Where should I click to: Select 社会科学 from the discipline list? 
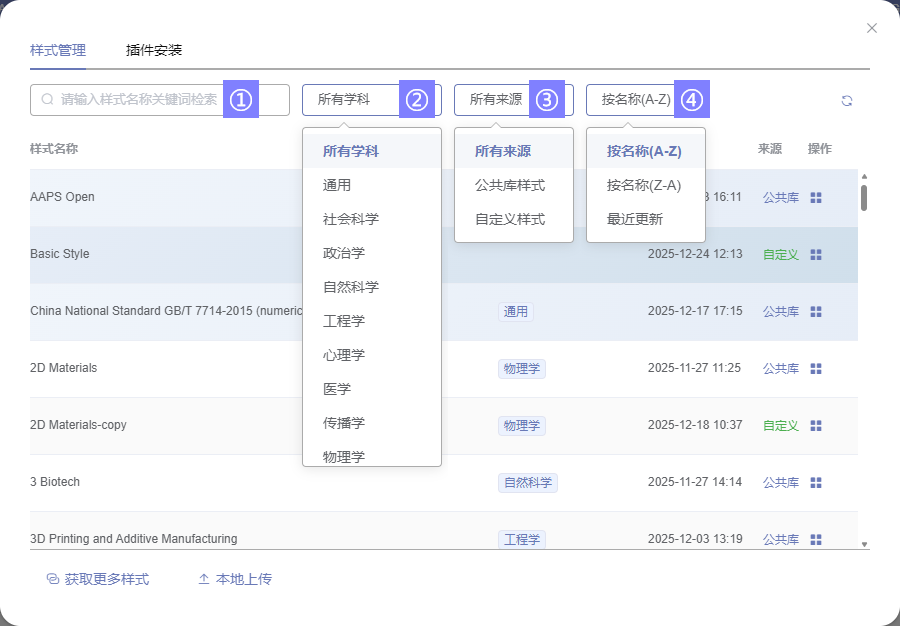click(x=351, y=219)
